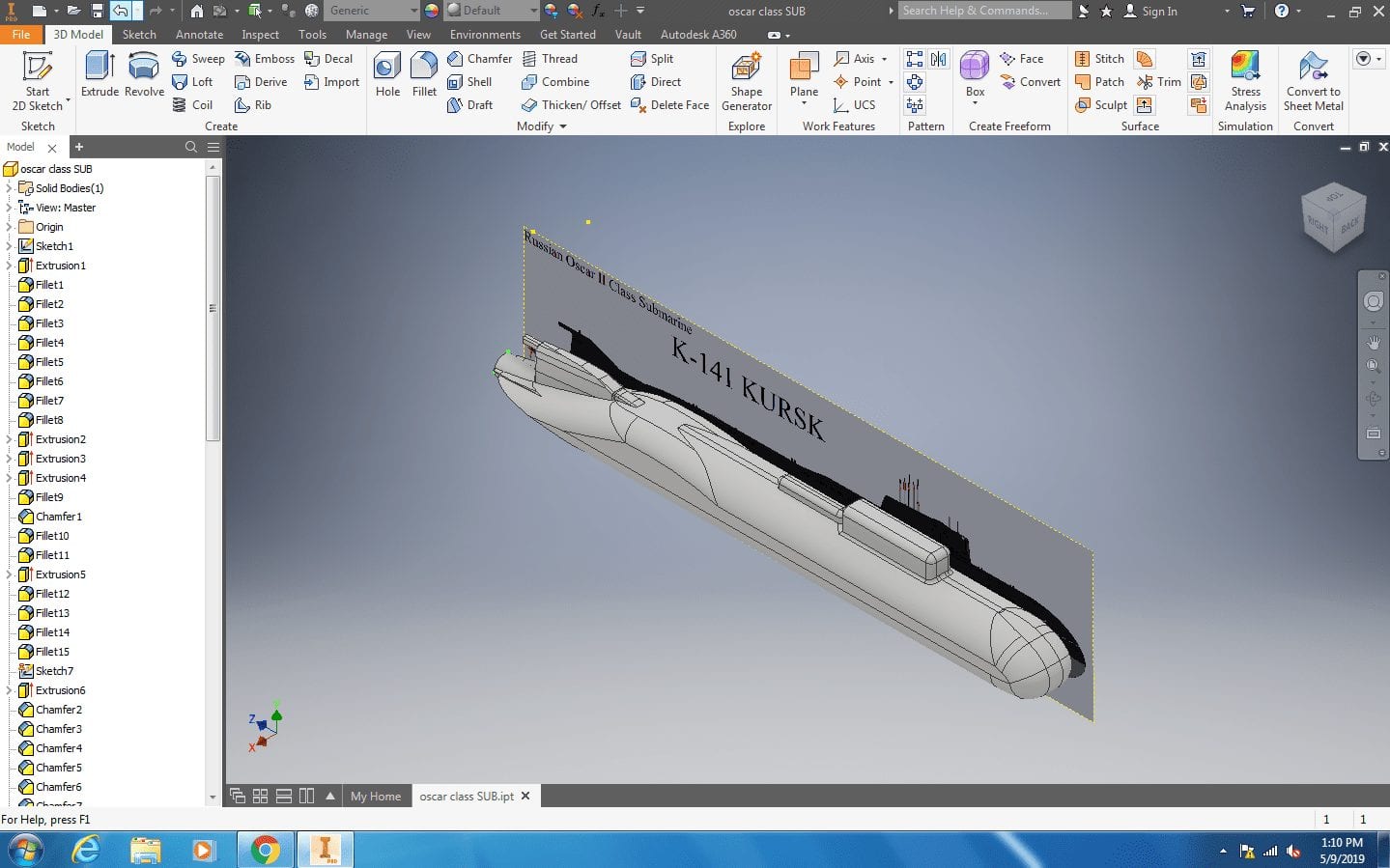Expand the Solid Bodies(1) node
This screenshot has width=1390, height=868.
9,188
